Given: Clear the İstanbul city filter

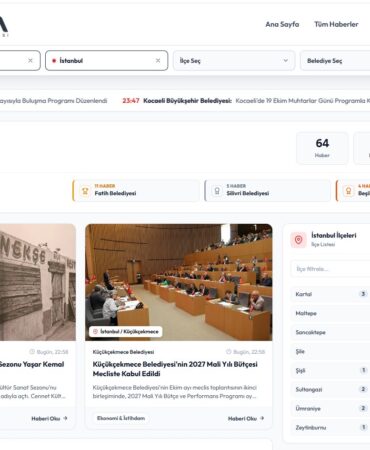Looking at the screenshot, I should (158, 61).
